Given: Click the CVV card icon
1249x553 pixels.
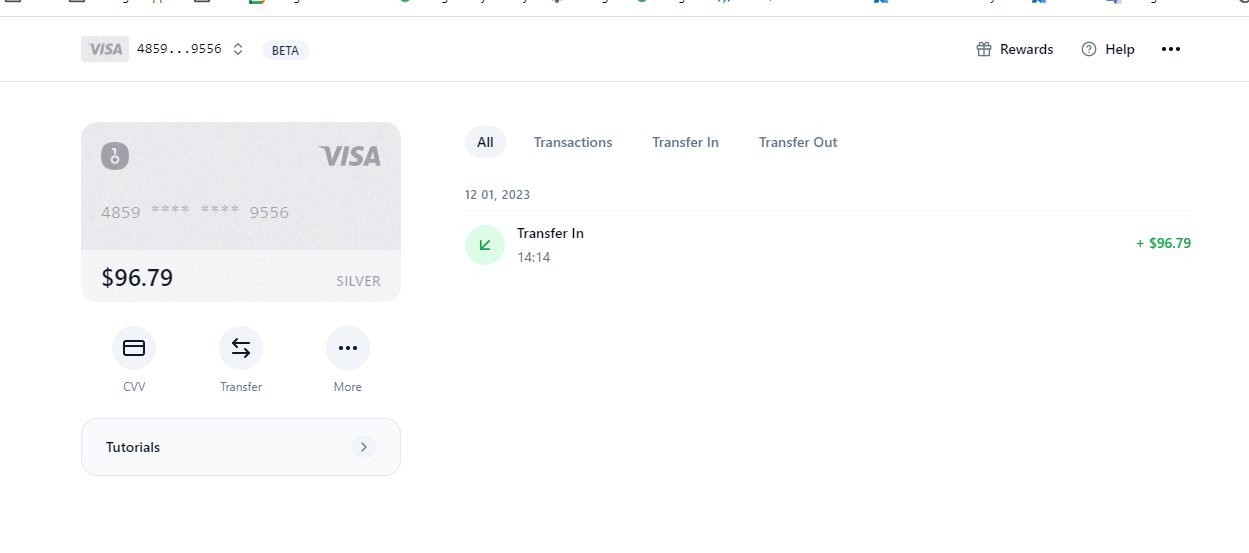Looking at the screenshot, I should [134, 348].
